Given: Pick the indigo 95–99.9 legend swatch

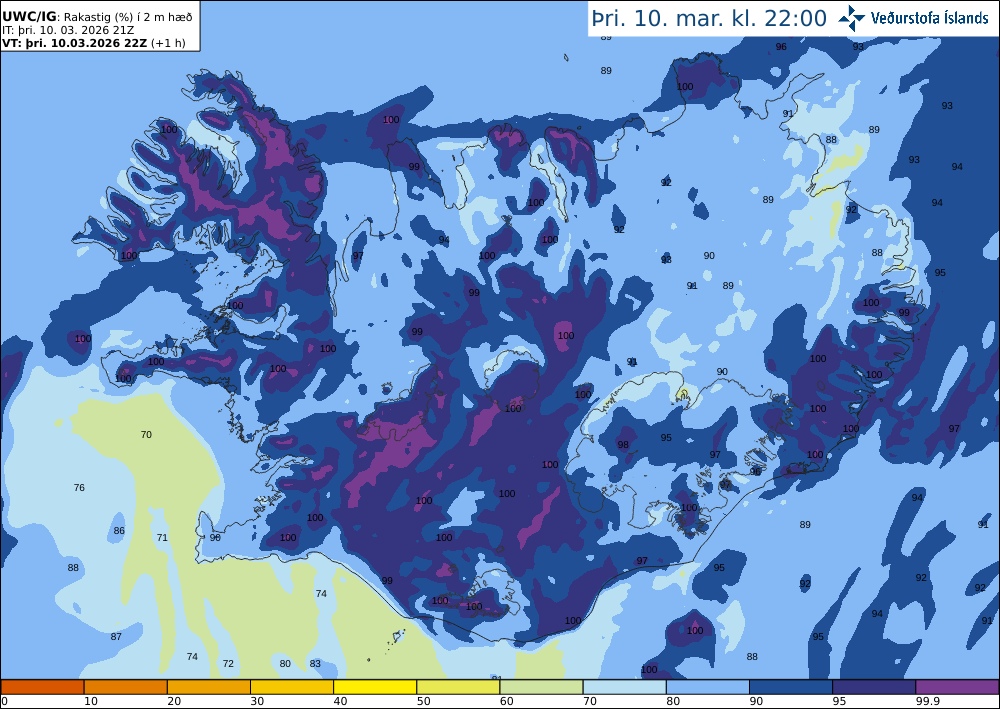Looking at the screenshot, I should point(874,687).
